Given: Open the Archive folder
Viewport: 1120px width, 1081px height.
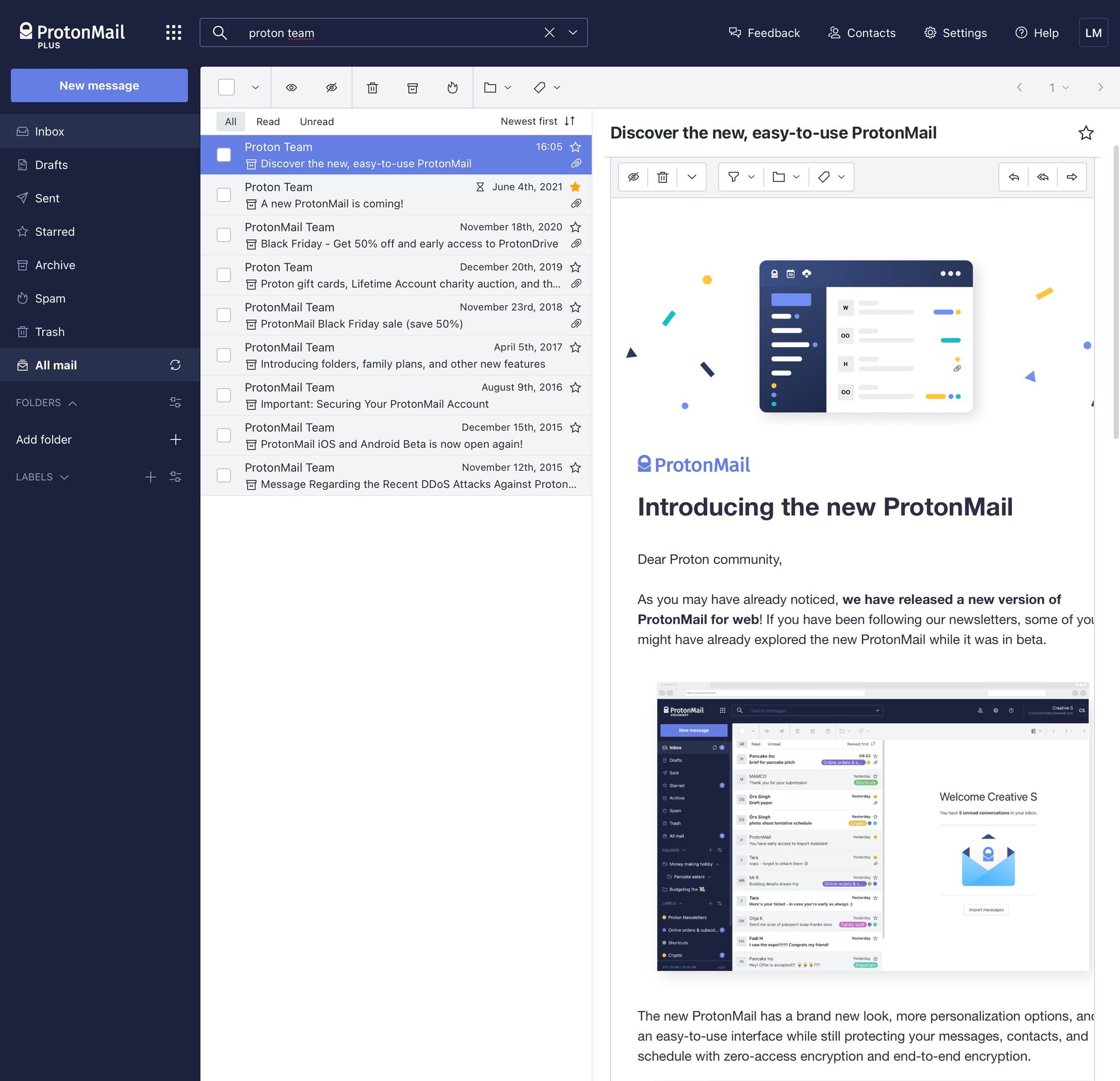Looking at the screenshot, I should tap(100, 265).
